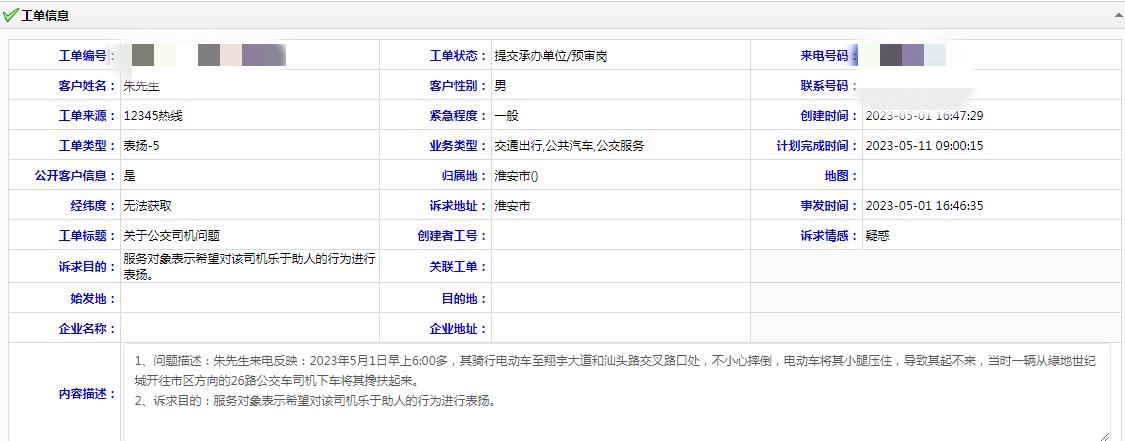Viewport: 1125px width, 441px height.
Task: Click the 归属地 value 淮安市()
Action: tap(517, 176)
